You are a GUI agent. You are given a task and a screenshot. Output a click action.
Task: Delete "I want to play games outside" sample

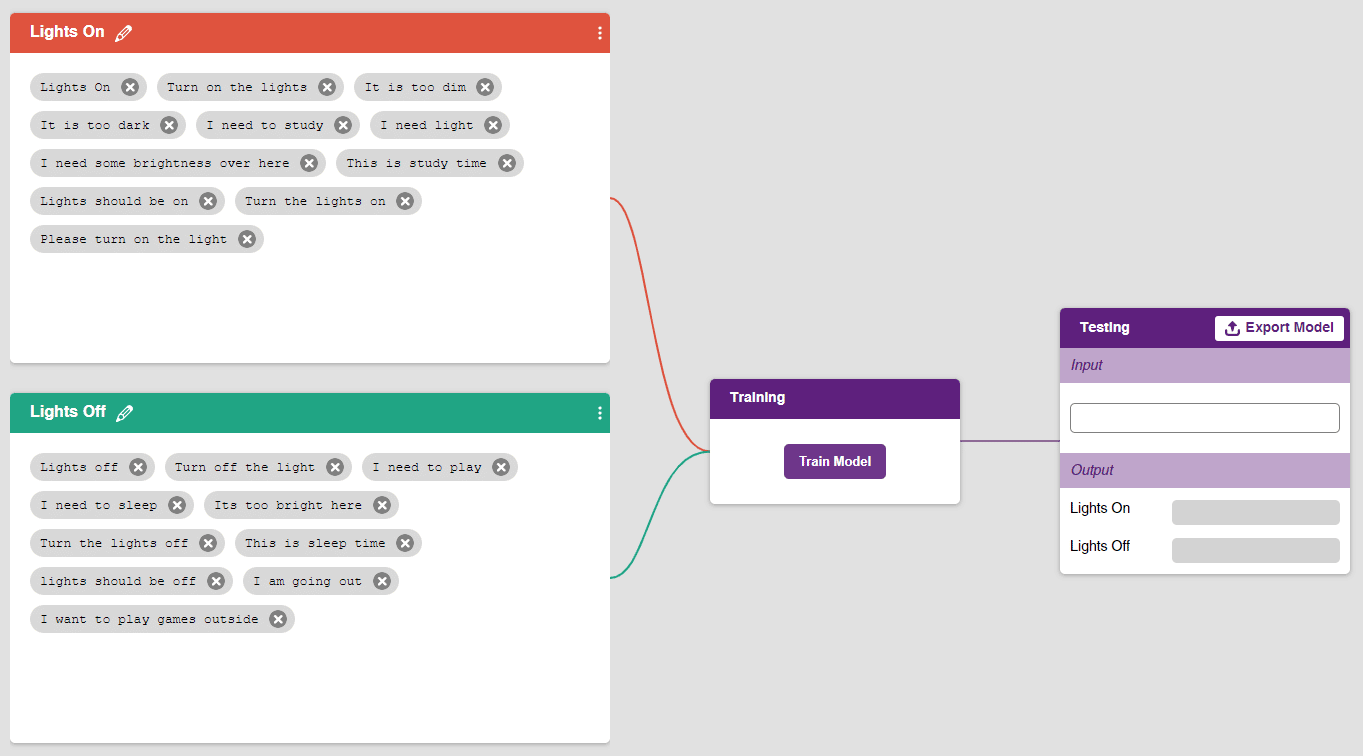coord(278,619)
